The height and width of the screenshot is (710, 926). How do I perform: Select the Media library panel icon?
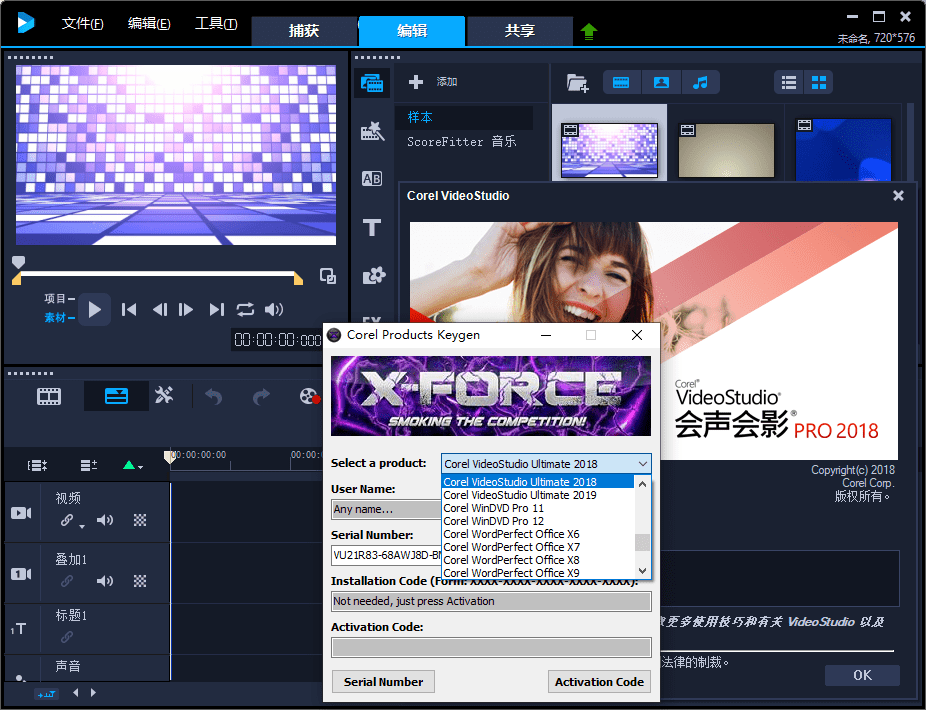click(x=372, y=82)
